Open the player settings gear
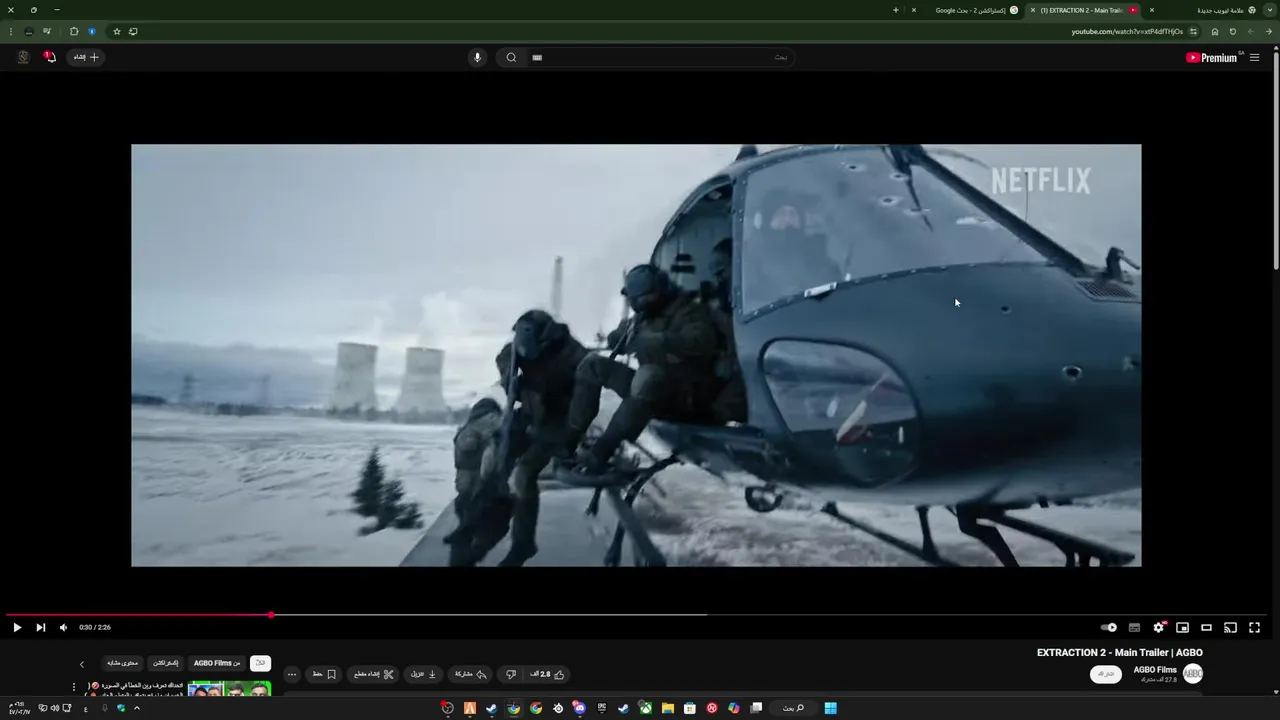 pyautogui.click(x=1158, y=628)
